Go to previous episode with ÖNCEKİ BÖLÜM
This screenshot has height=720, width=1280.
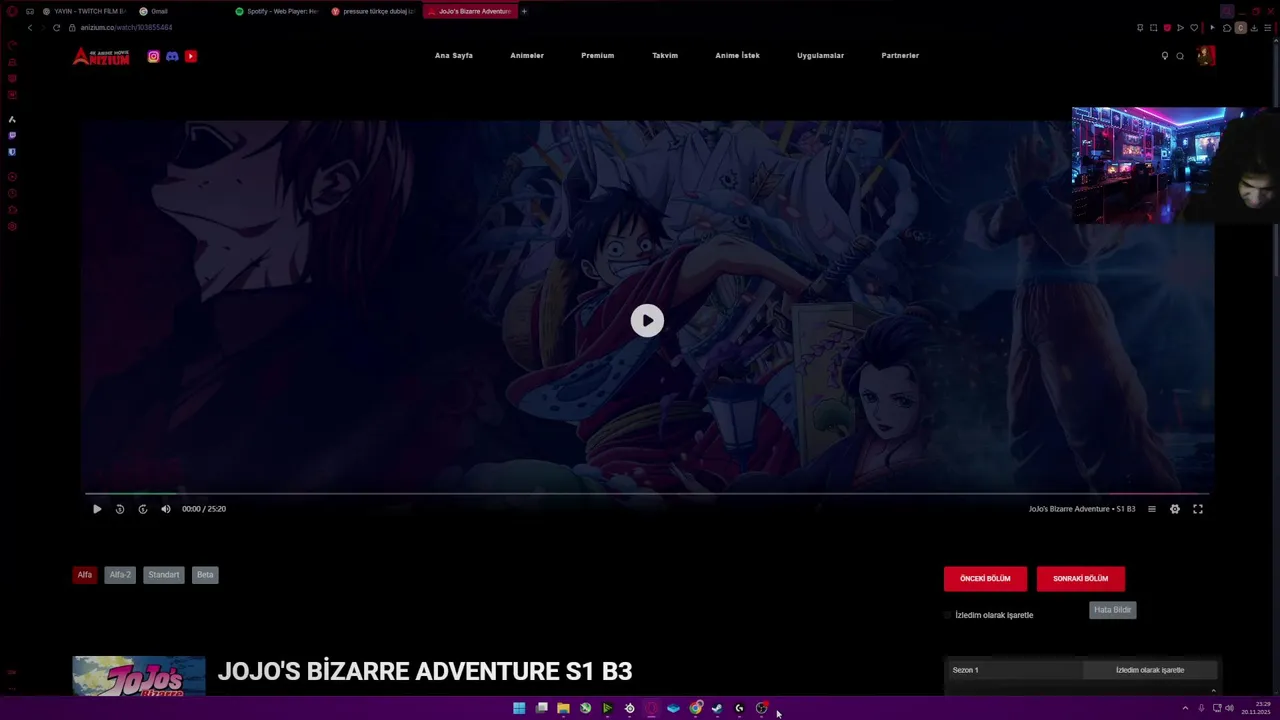click(x=985, y=579)
